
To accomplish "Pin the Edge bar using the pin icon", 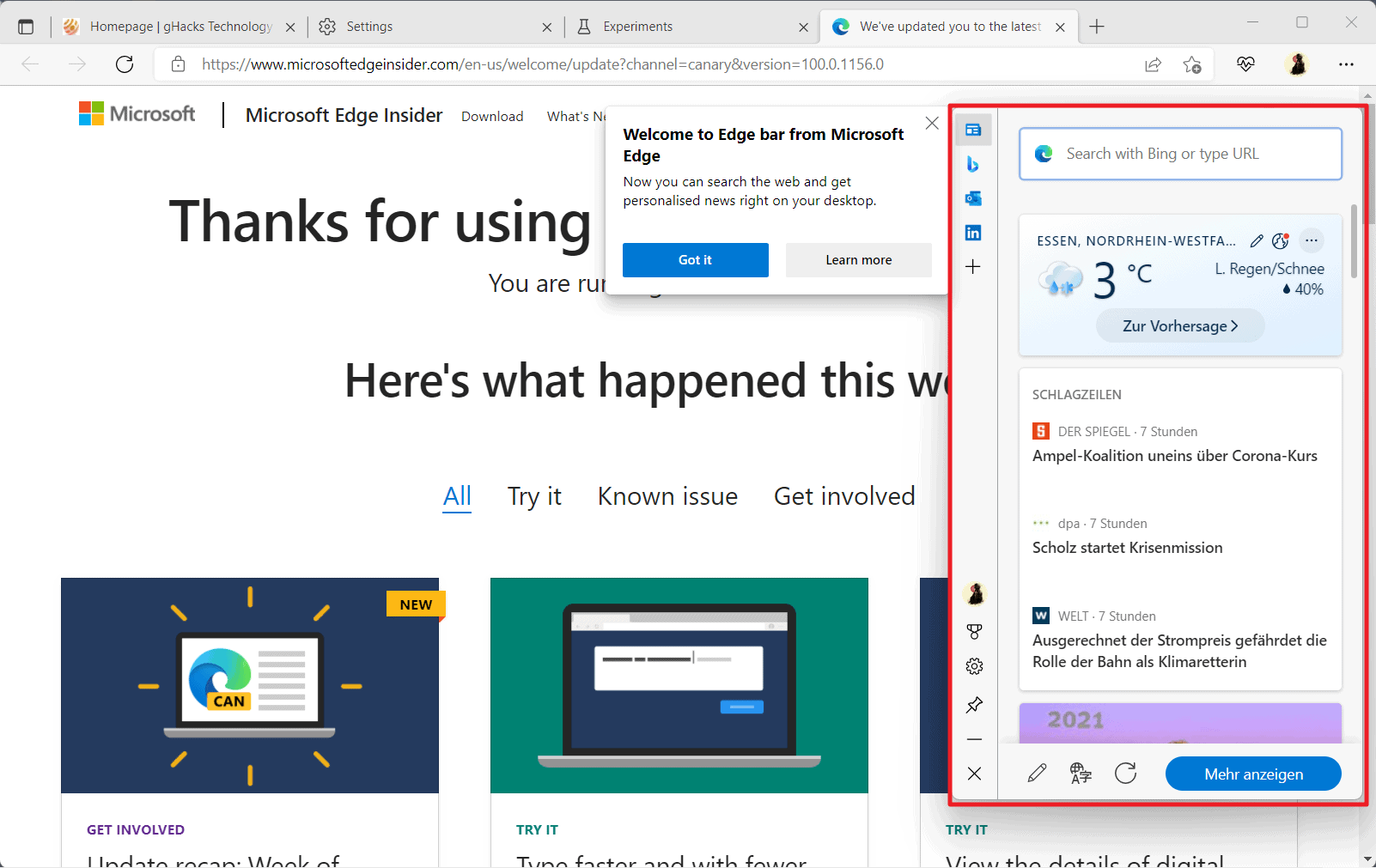I will pyautogui.click(x=974, y=705).
